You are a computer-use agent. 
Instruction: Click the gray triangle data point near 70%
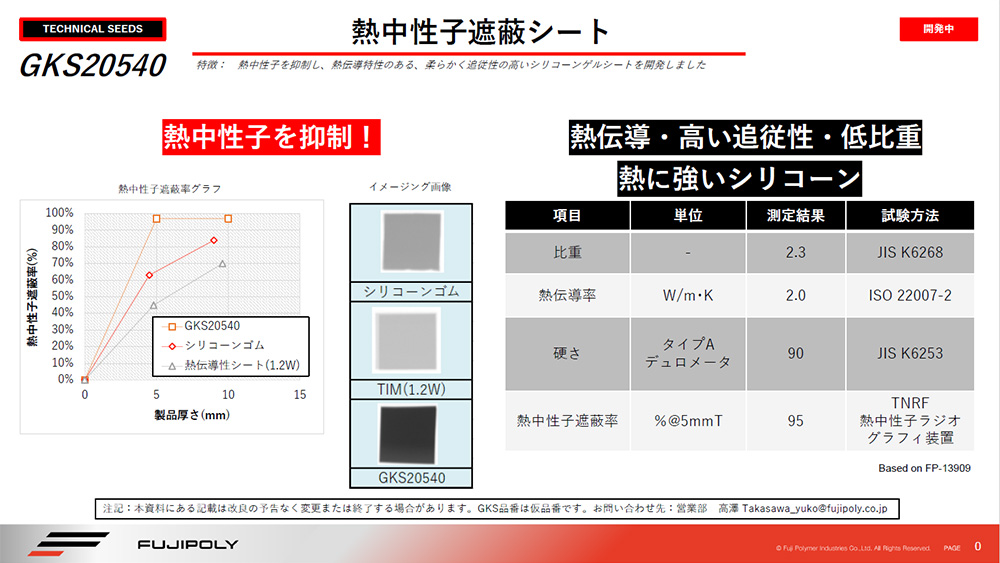coord(222,263)
